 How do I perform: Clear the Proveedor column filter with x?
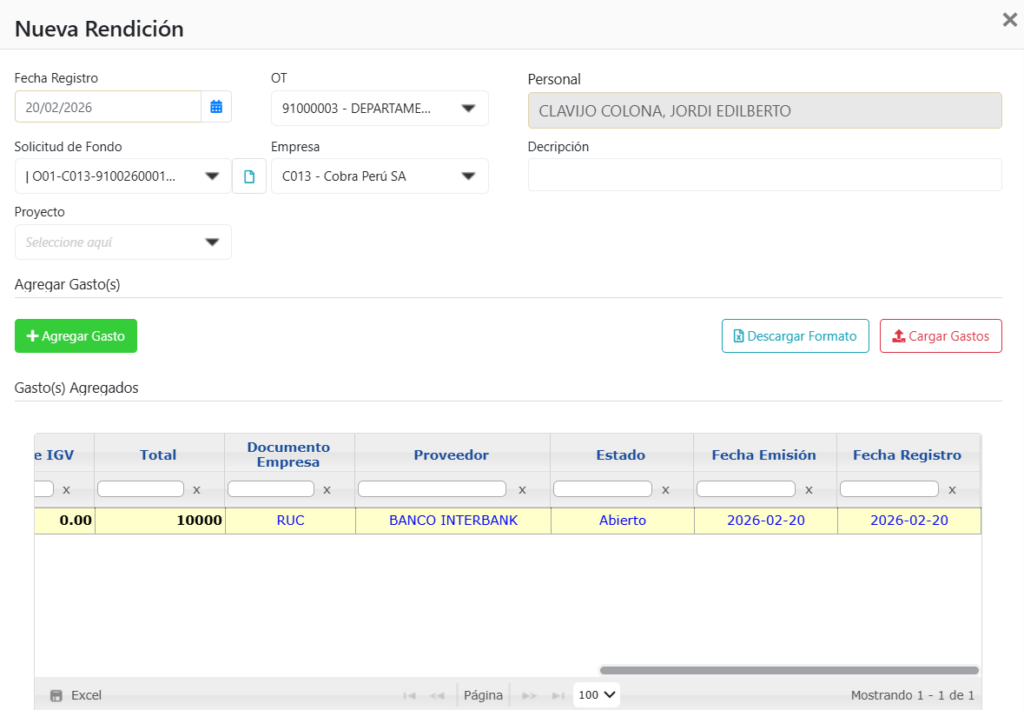522,490
